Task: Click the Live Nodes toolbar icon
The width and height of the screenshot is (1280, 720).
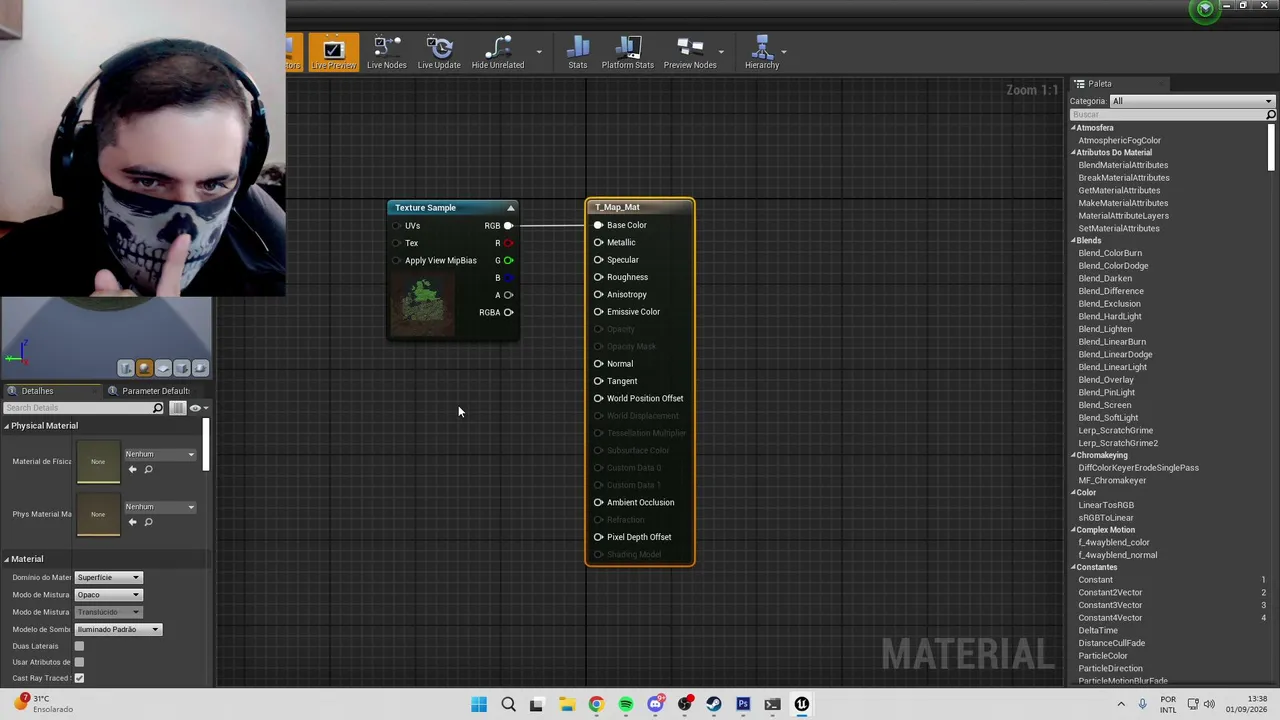Action: tap(386, 53)
